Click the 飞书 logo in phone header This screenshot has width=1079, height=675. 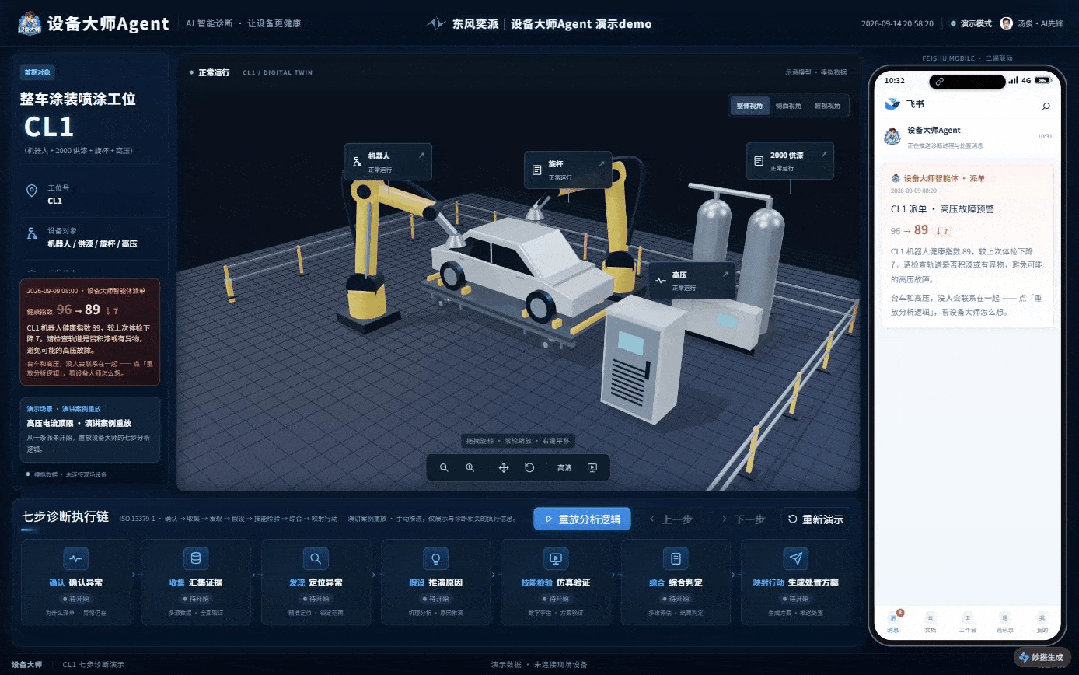click(893, 104)
